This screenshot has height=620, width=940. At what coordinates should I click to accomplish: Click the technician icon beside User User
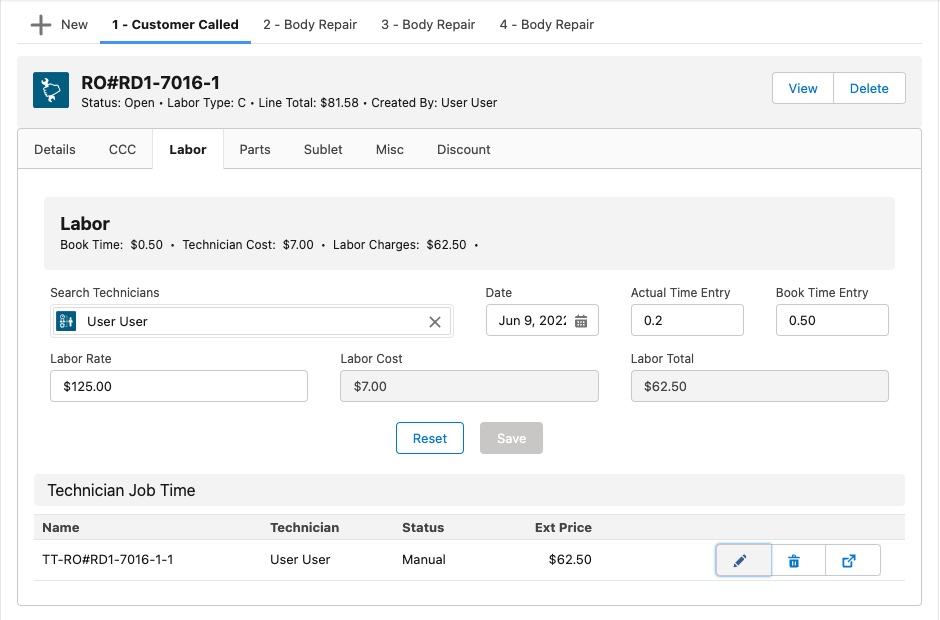pos(66,321)
